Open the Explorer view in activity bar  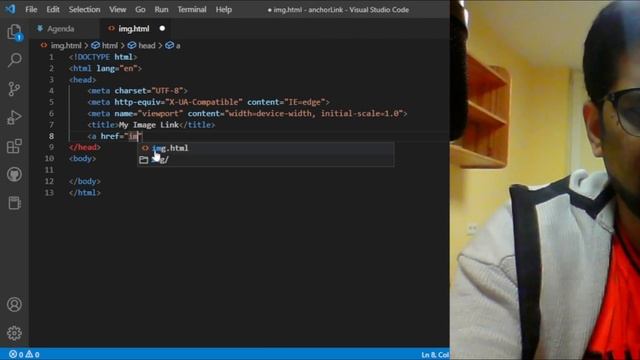[14, 32]
